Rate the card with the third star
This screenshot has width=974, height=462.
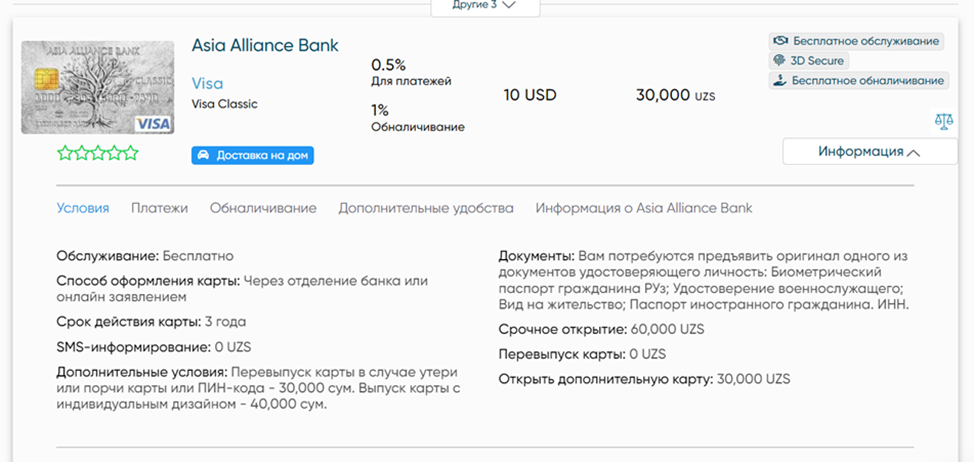tap(98, 153)
